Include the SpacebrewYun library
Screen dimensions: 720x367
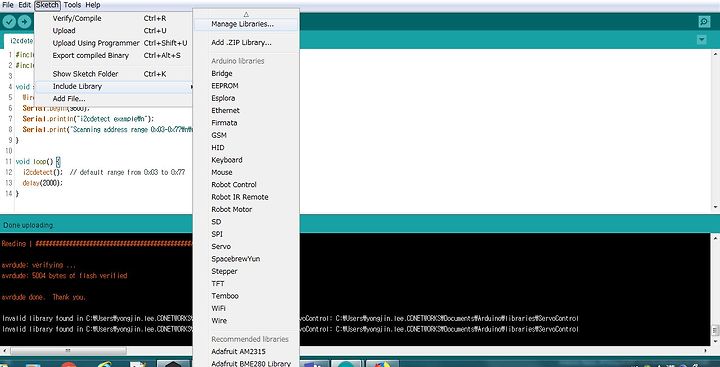click(x=246, y=259)
